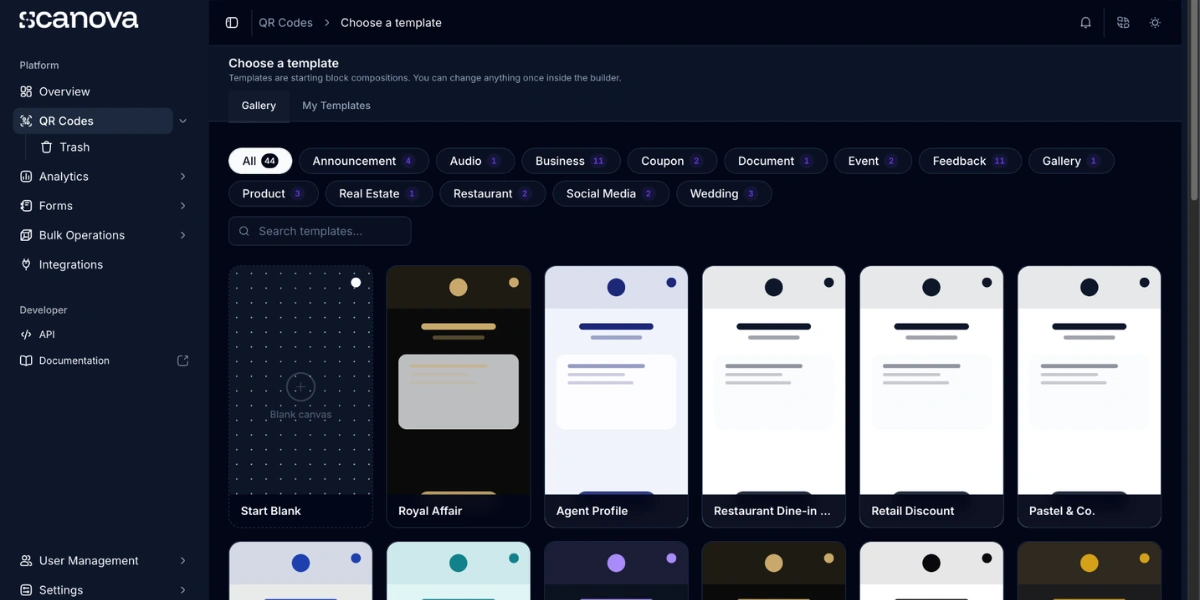
Task: Click the Search templates input field
Action: pyautogui.click(x=320, y=231)
